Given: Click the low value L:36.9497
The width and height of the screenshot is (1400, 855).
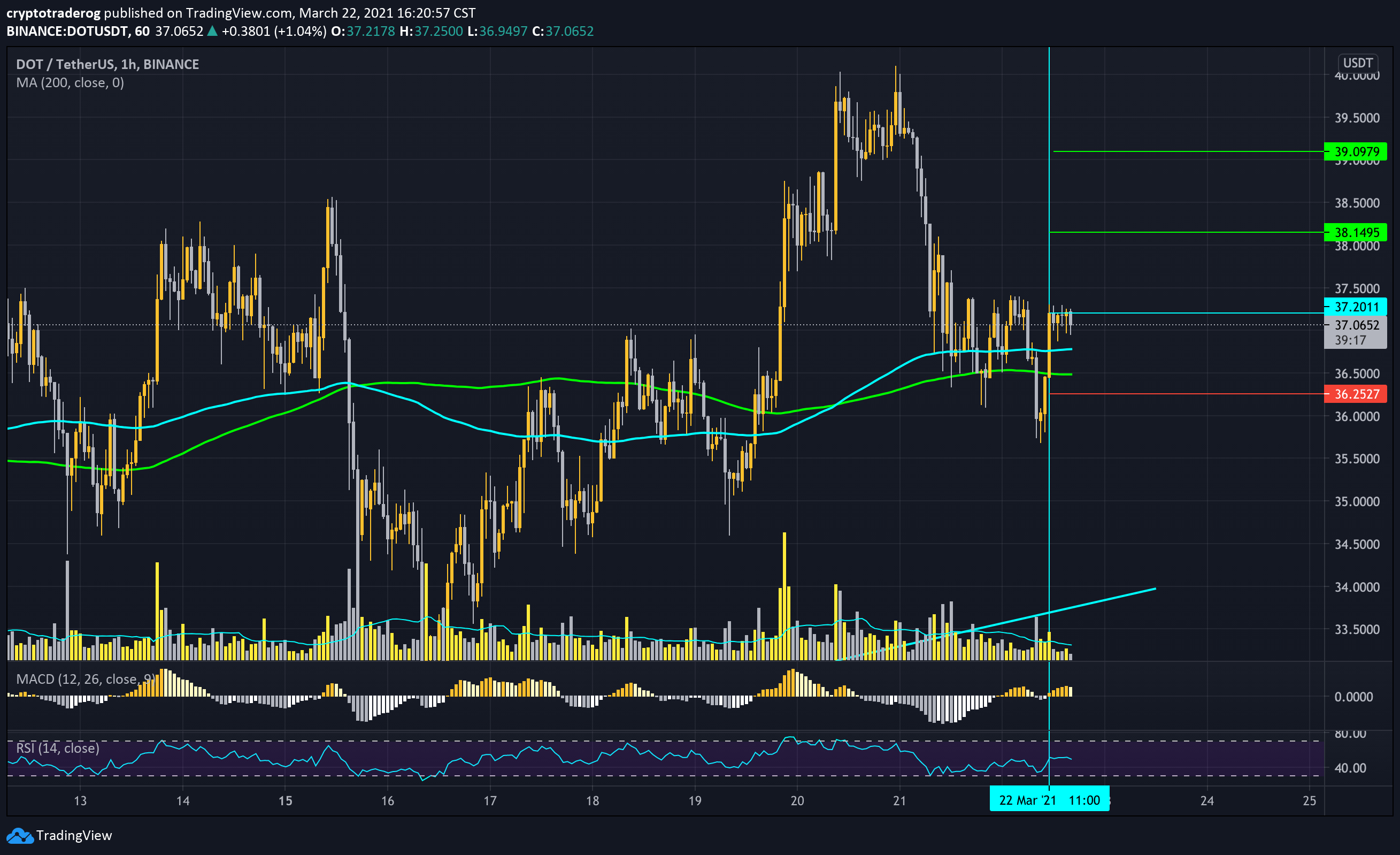Looking at the screenshot, I should tap(497, 31).
